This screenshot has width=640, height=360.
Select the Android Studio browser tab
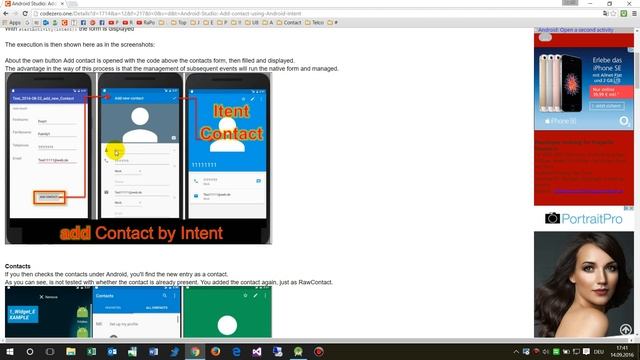[x=33, y=4]
